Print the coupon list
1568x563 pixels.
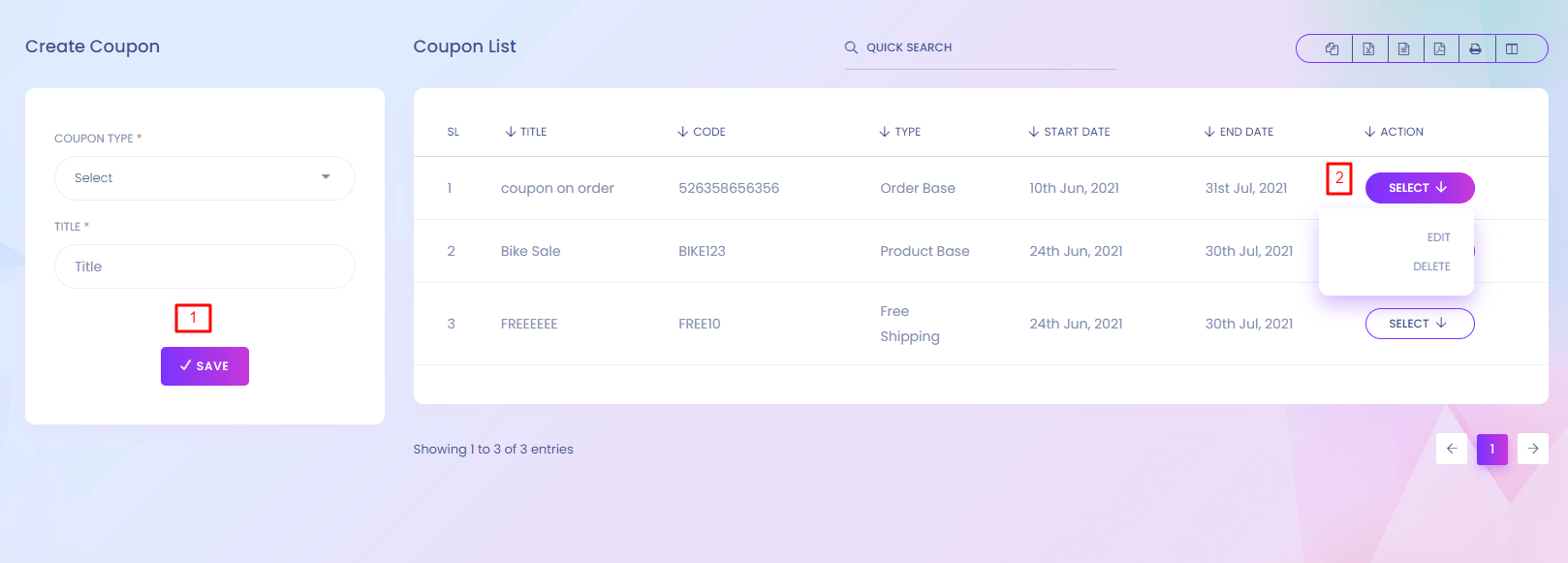(1475, 48)
